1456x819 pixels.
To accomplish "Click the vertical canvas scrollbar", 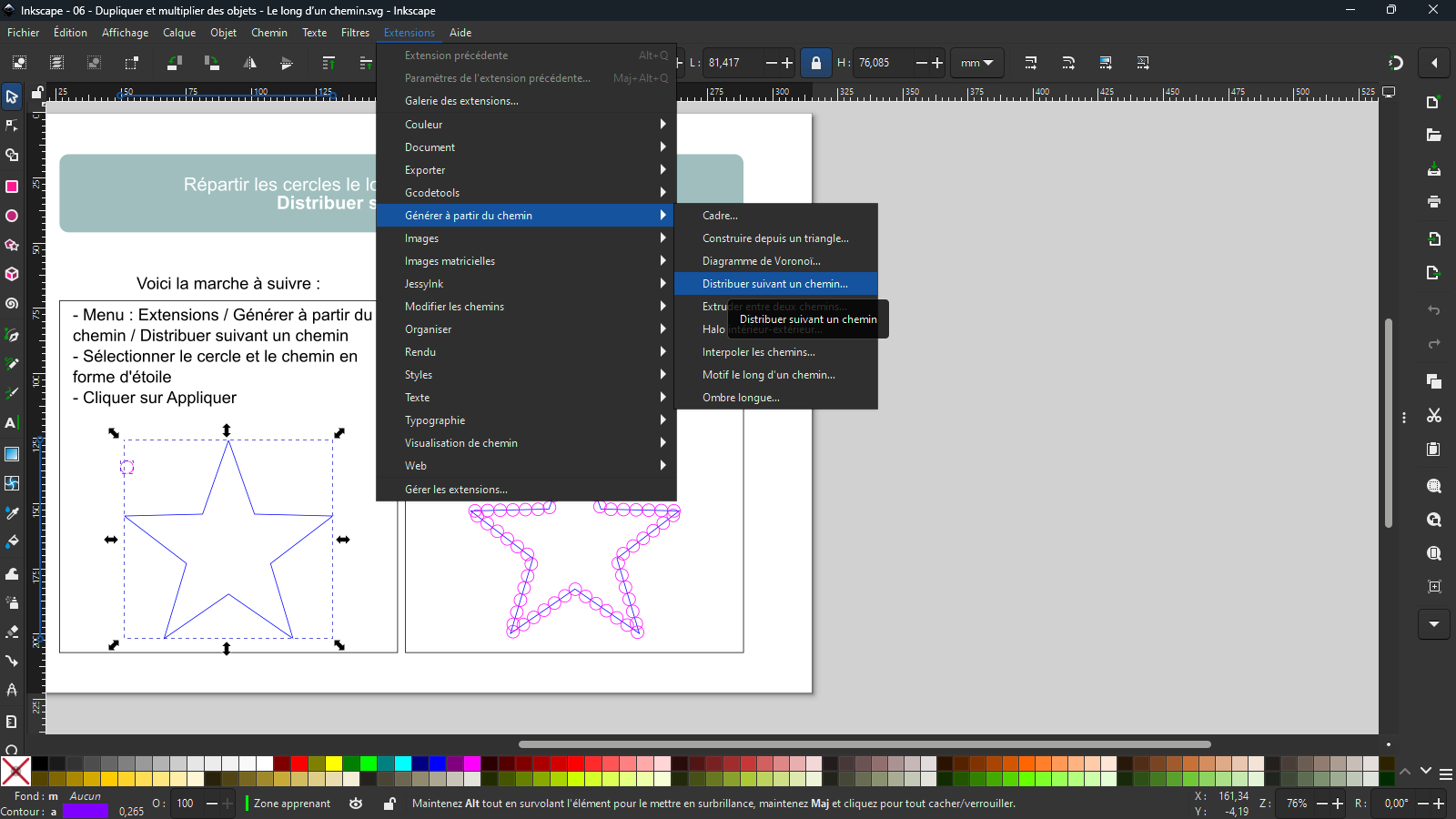I will click(1389, 423).
